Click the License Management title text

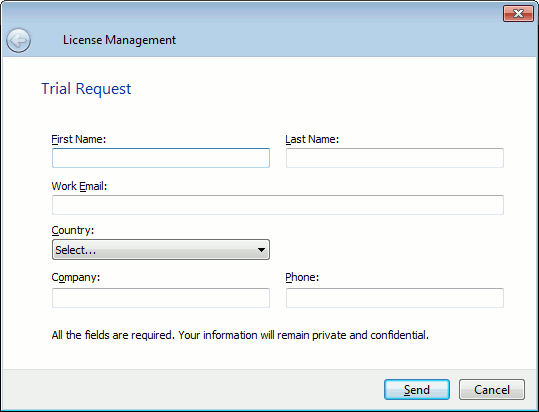(x=119, y=40)
